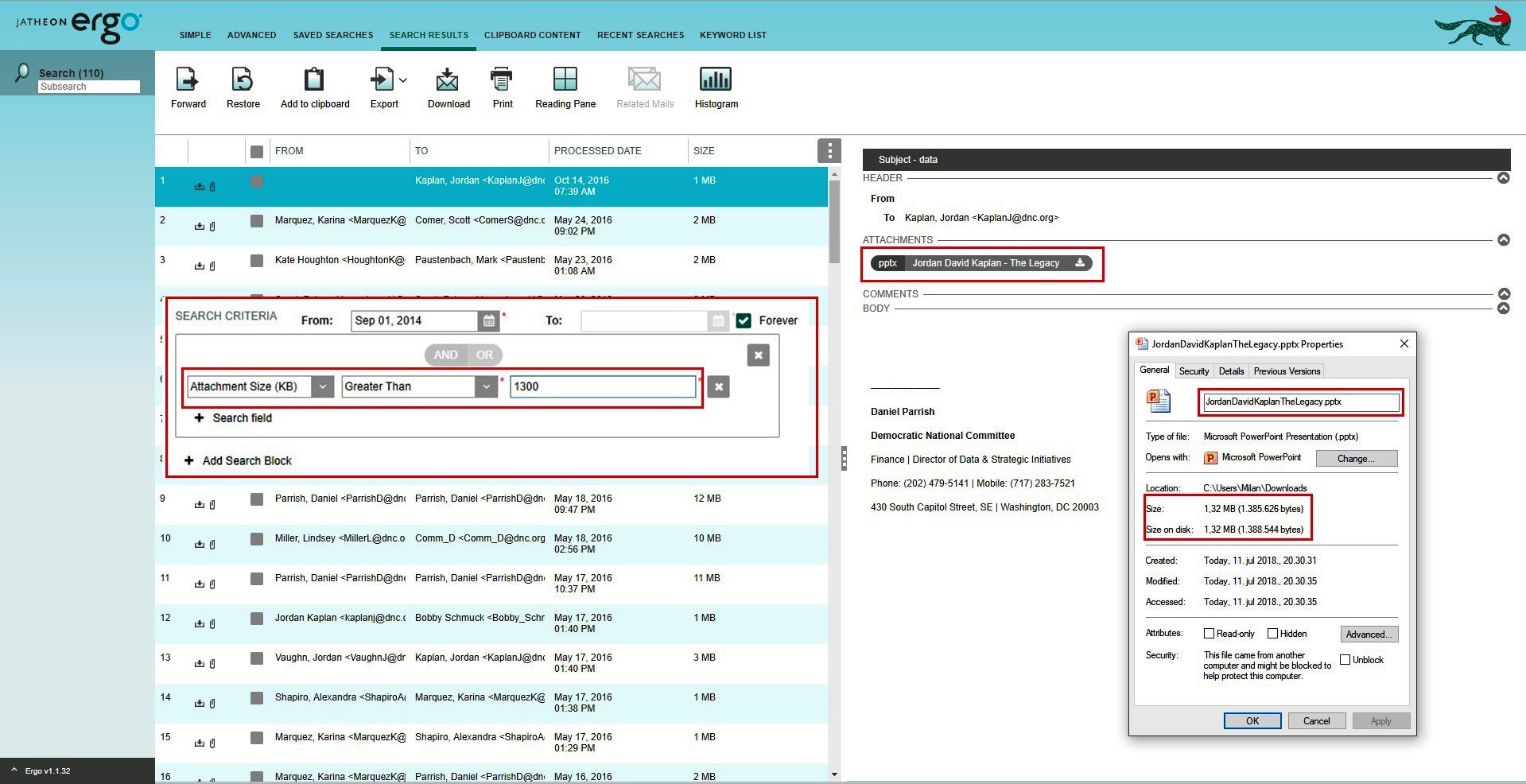Select all rows using header checkbox
Viewport: 1526px width, 784px height.
pos(256,151)
